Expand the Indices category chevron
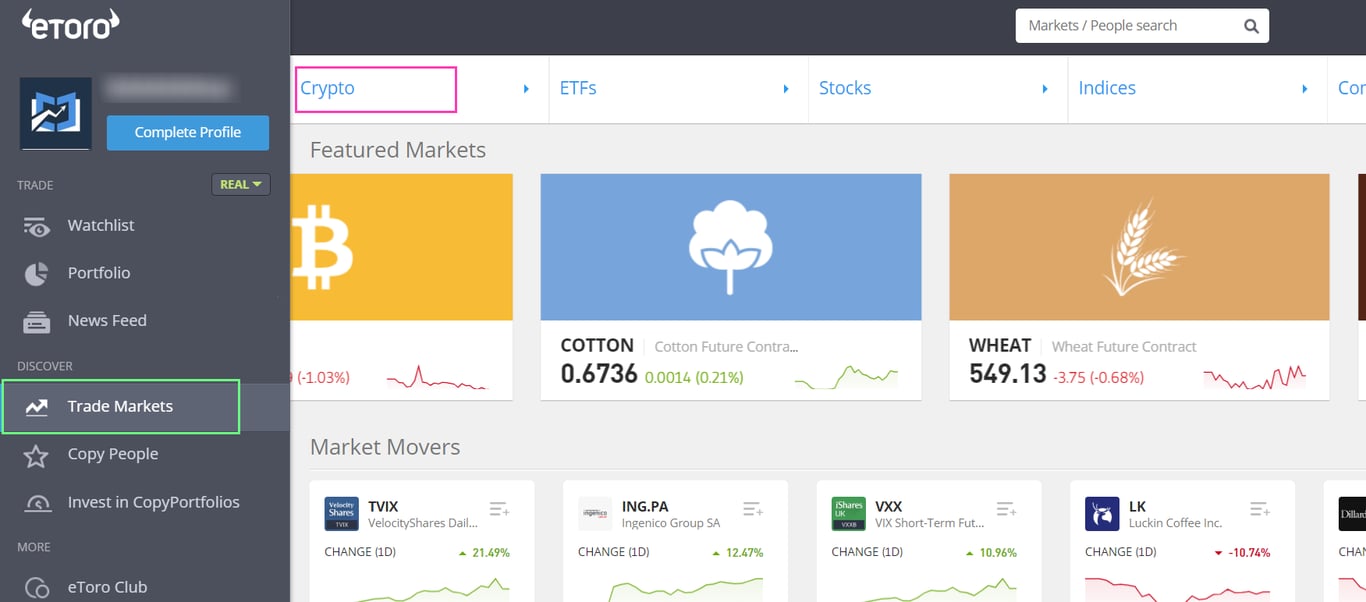 [1304, 88]
